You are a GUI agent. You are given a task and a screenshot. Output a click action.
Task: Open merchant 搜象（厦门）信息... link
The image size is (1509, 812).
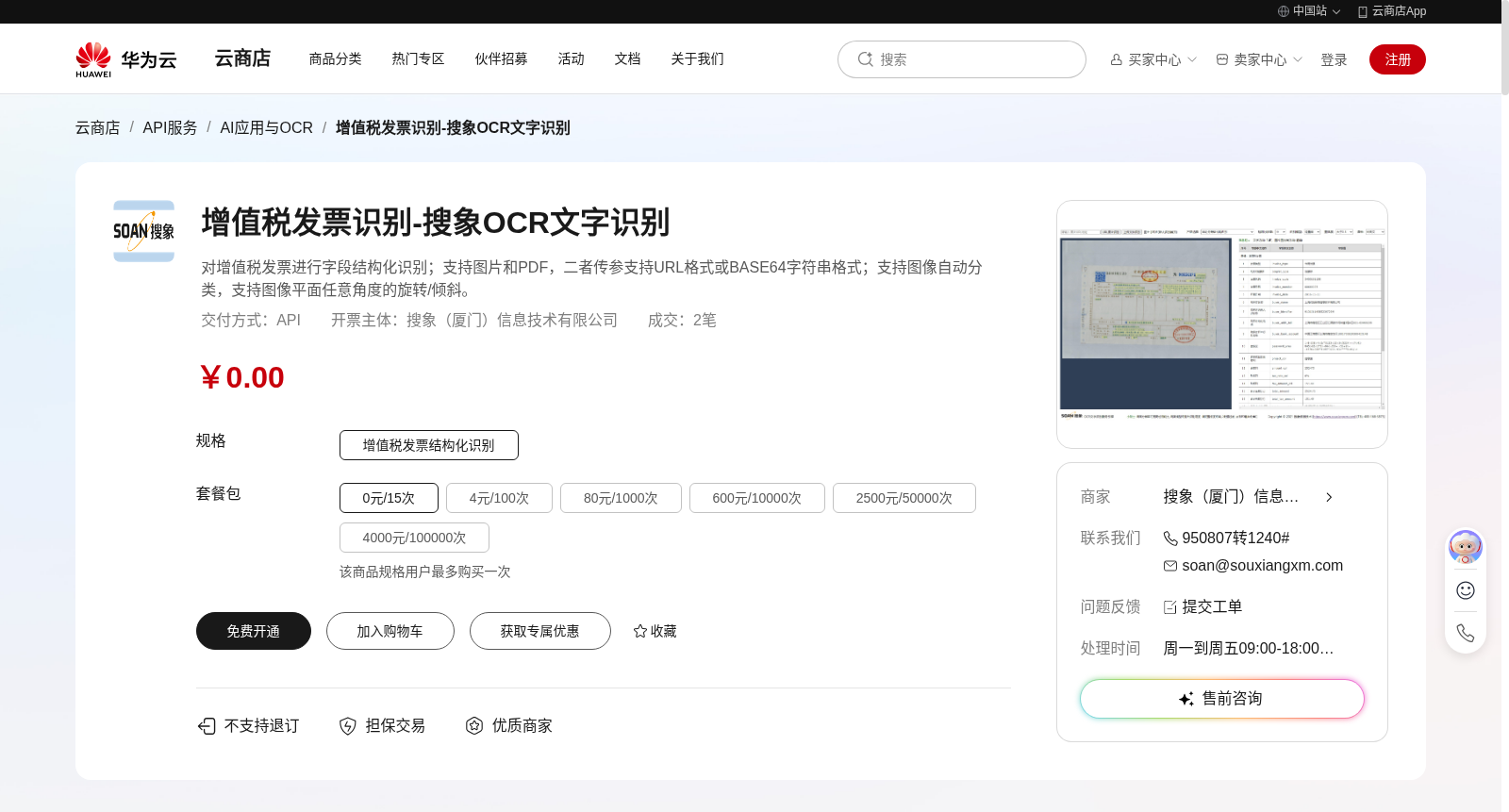click(x=1231, y=497)
